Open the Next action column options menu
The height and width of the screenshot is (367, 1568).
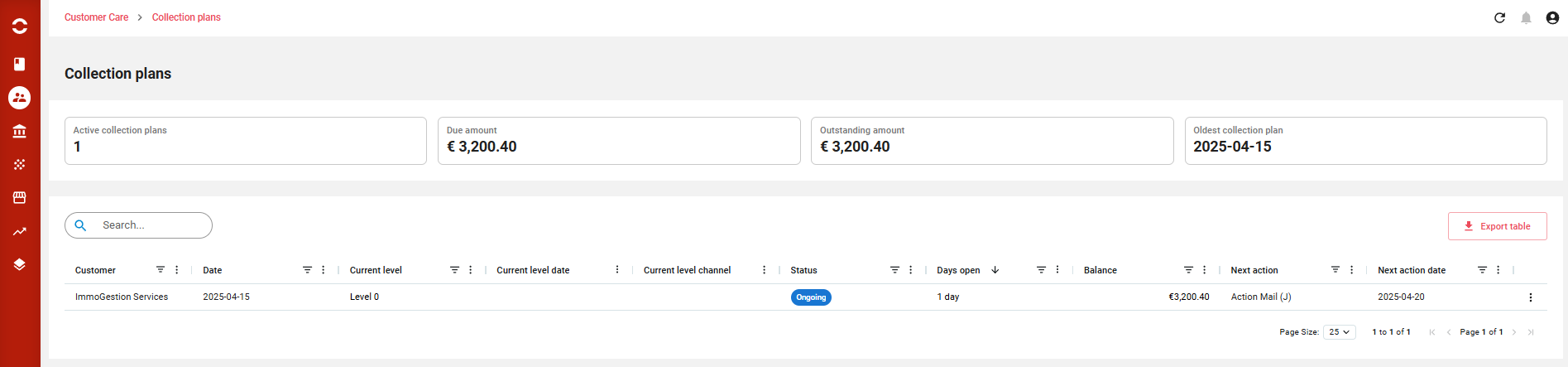point(1351,270)
